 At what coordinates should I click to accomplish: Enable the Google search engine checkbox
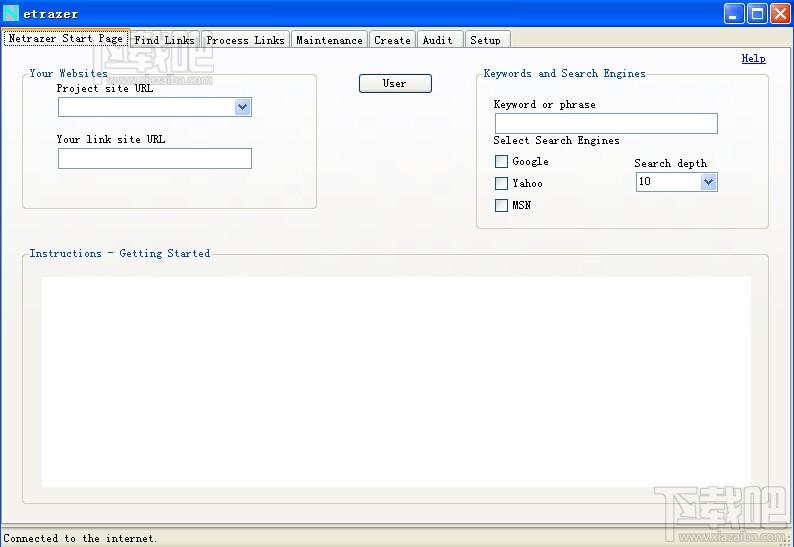(501, 162)
